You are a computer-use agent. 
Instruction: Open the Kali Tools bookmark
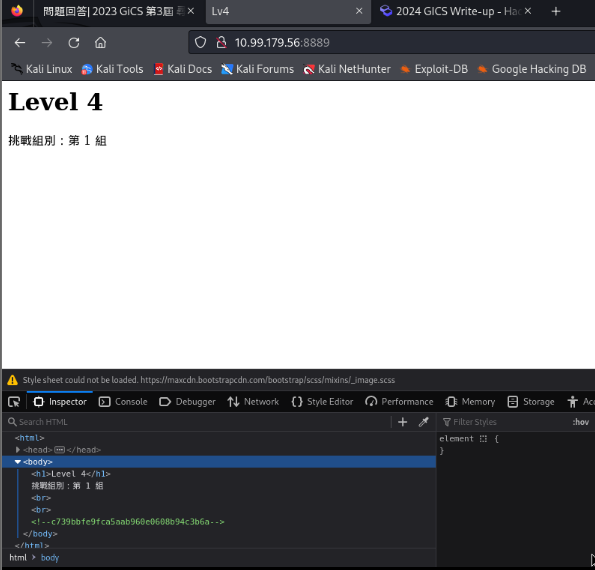point(112,69)
